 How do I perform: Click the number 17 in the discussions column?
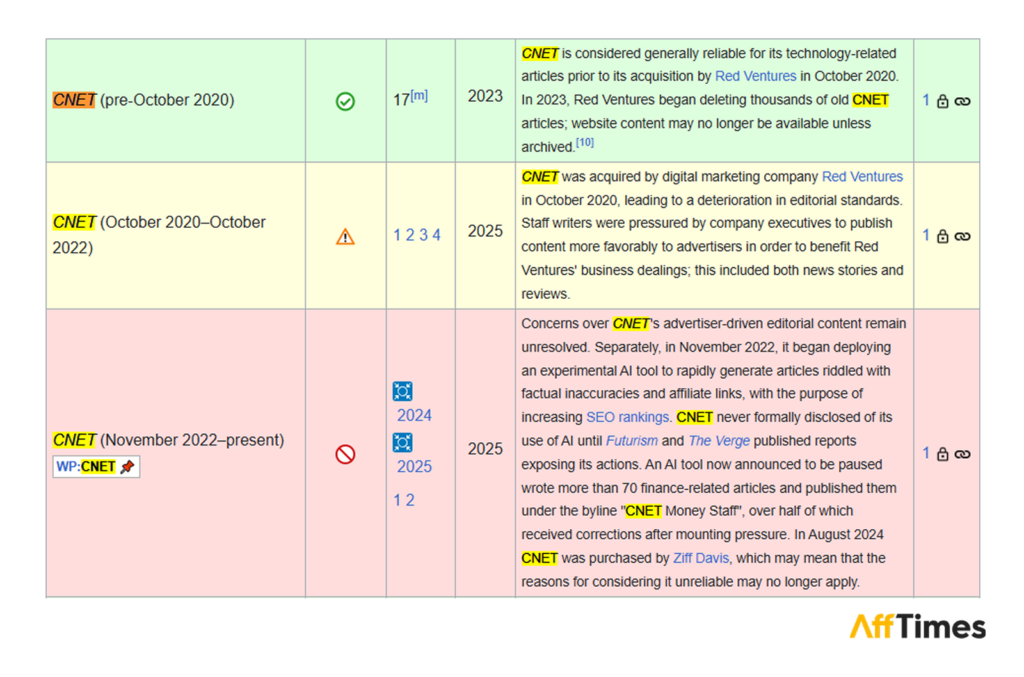coord(401,100)
